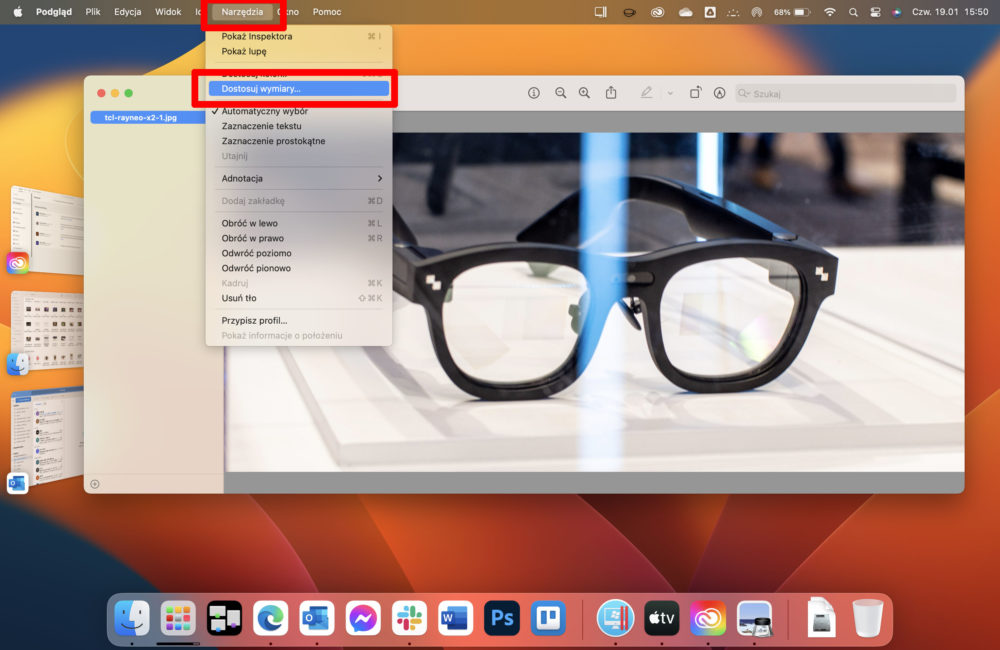Open Parallels Desktop from the Dock
Image resolution: width=1000 pixels, height=650 pixels.
(x=615, y=617)
